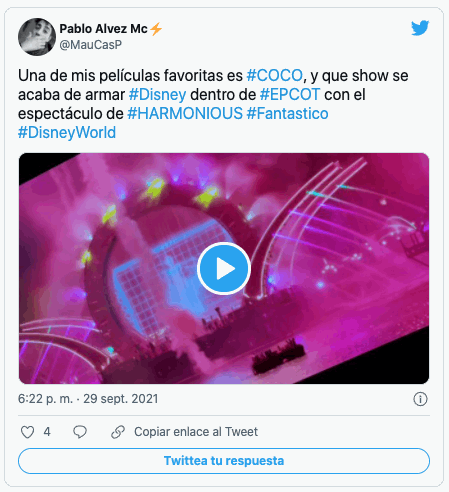Click the chain link icon
This screenshot has width=449, height=492.
tap(118, 432)
